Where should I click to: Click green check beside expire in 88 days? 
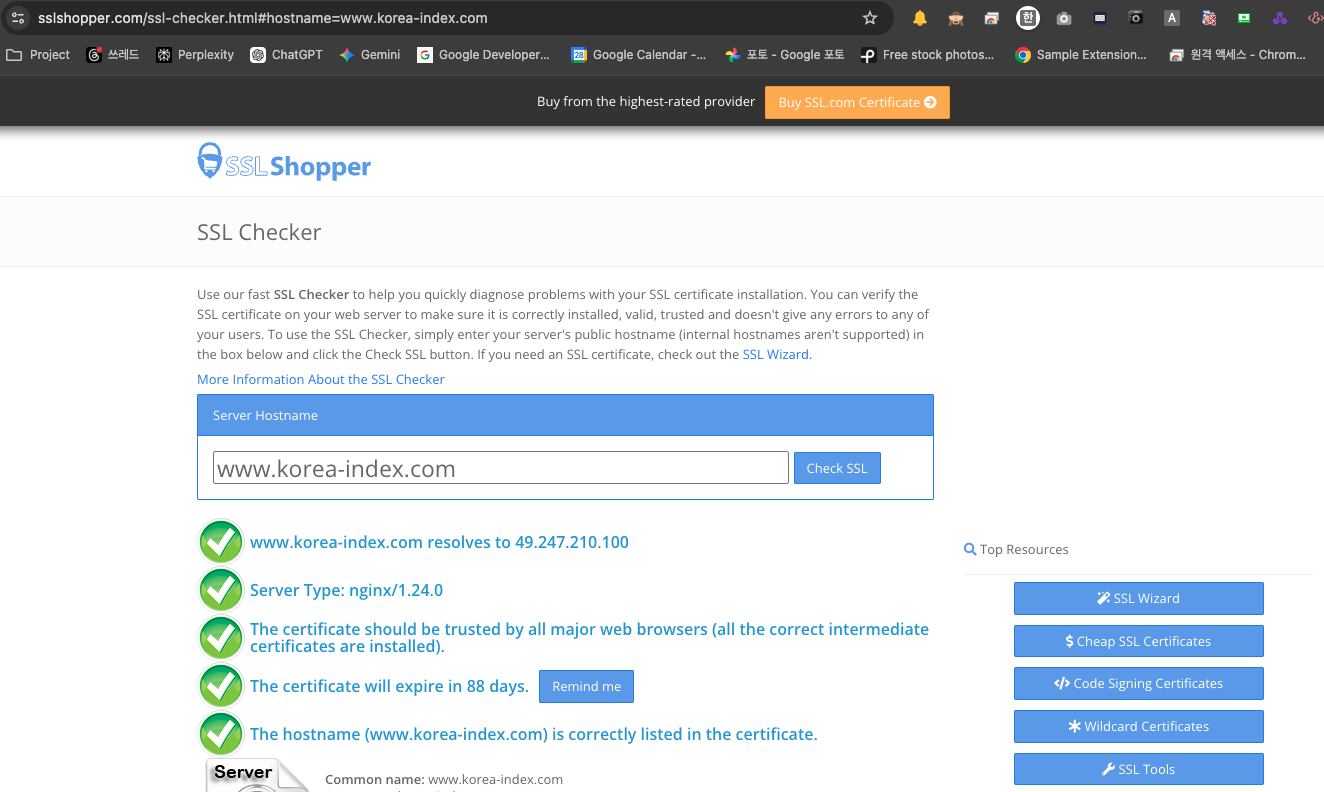221,686
